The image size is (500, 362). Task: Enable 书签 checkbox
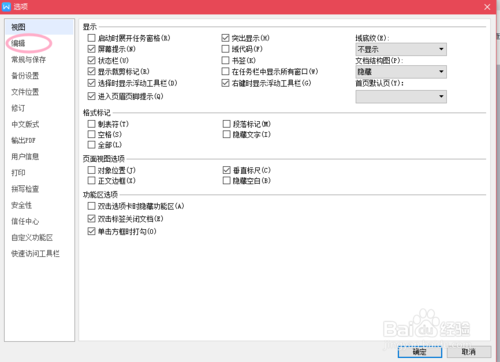click(x=226, y=60)
